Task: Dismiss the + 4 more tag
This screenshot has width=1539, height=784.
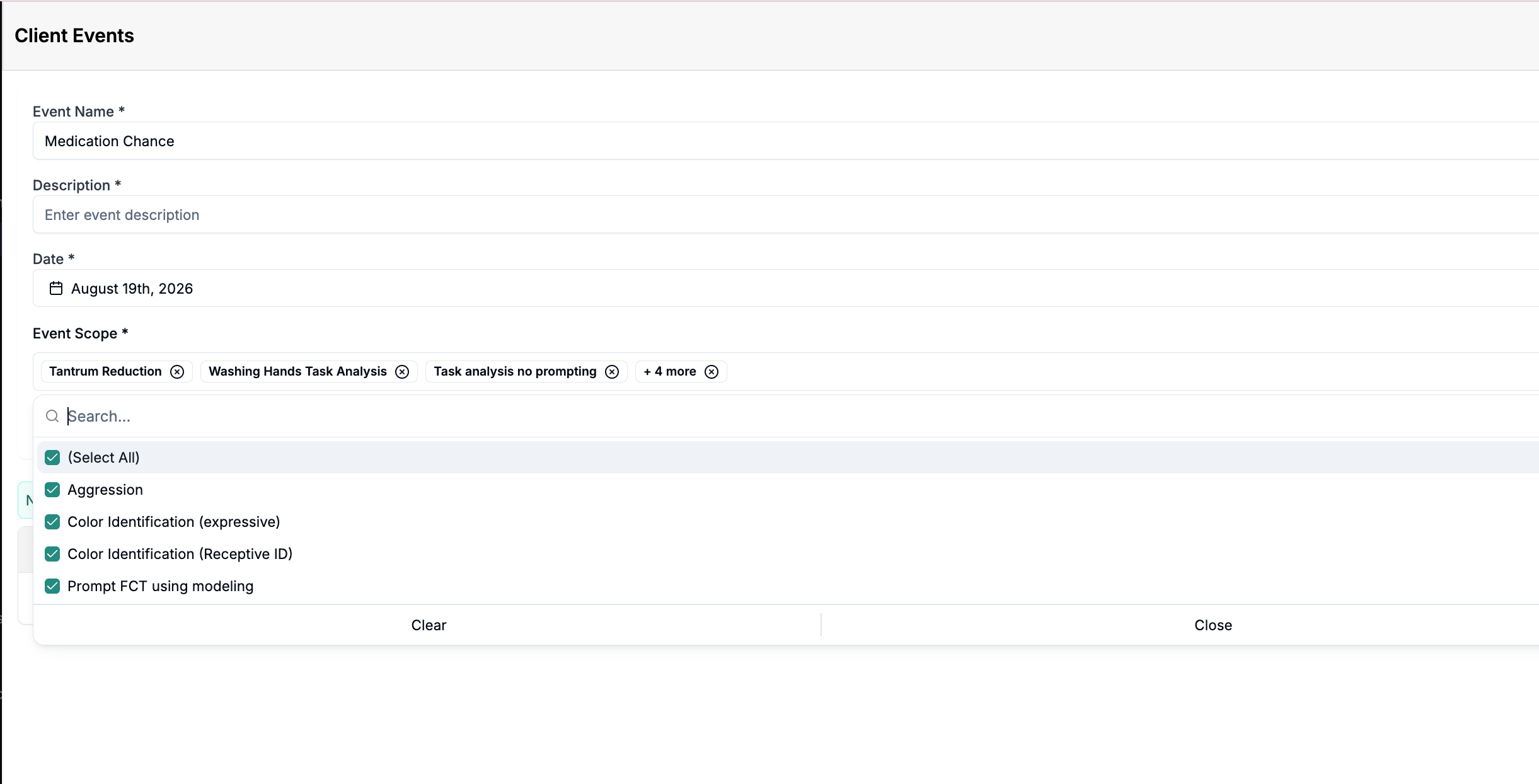Action: click(x=712, y=372)
